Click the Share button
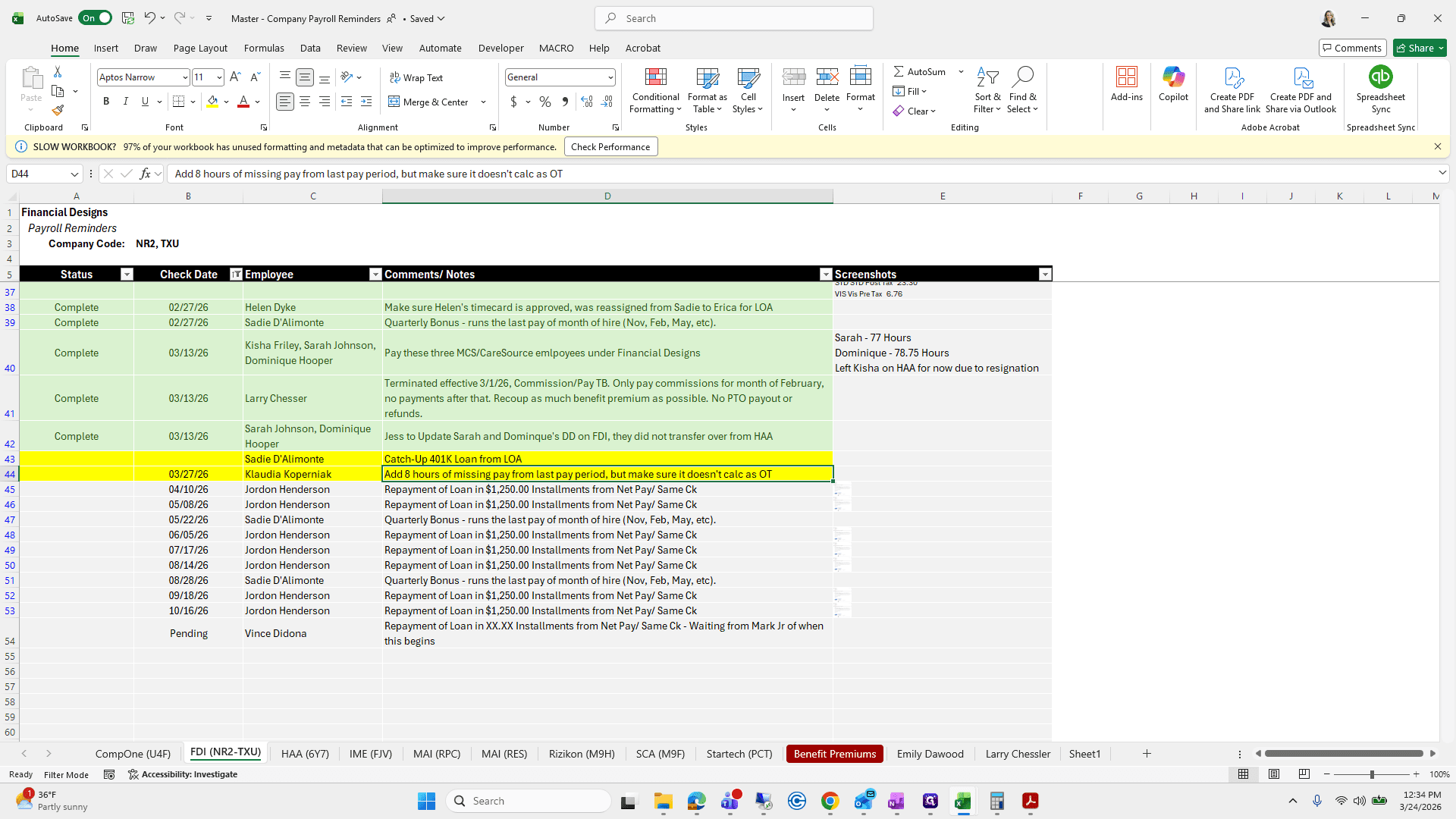 click(1420, 48)
